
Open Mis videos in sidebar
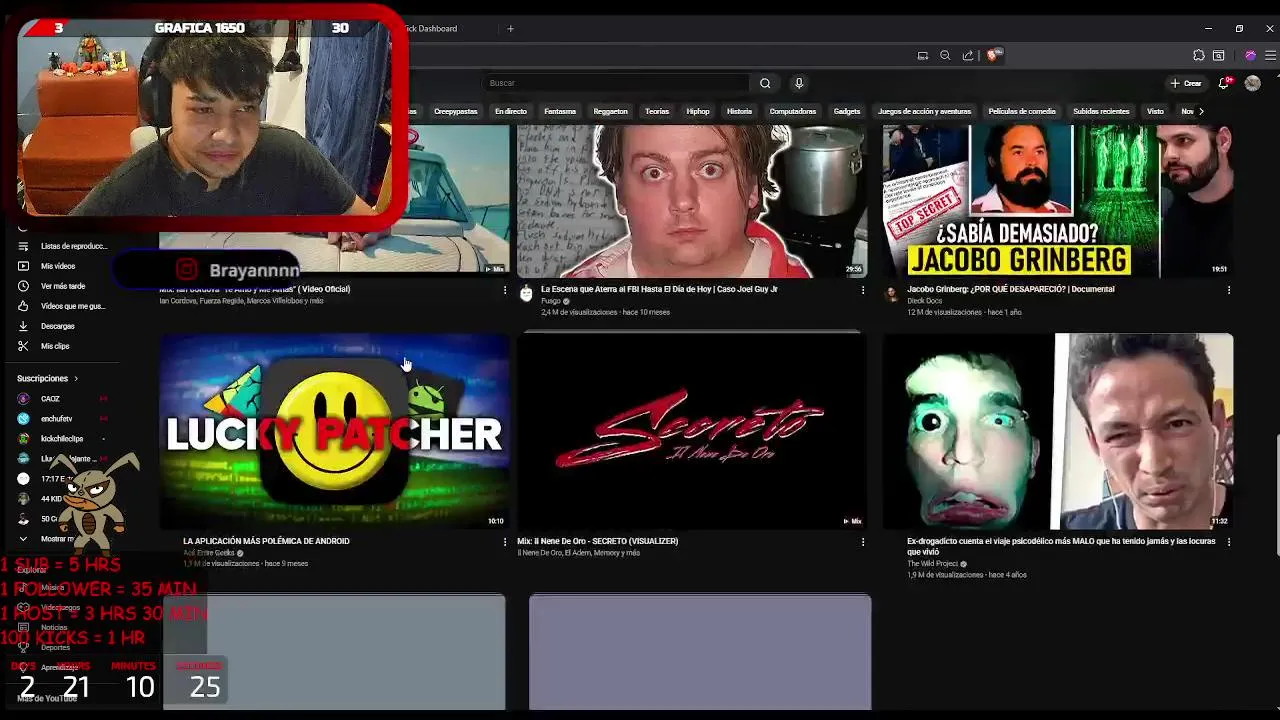click(x=62, y=266)
